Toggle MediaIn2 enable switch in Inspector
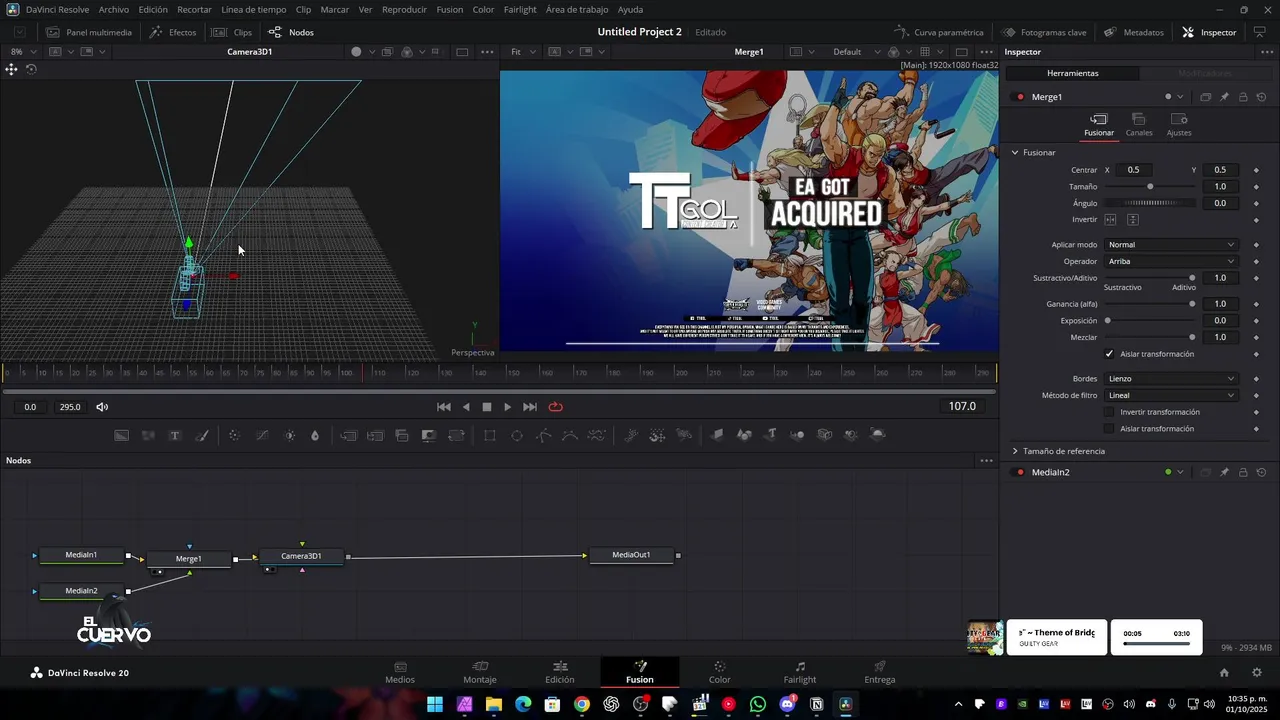Image resolution: width=1280 pixels, height=720 pixels. coord(1020,472)
